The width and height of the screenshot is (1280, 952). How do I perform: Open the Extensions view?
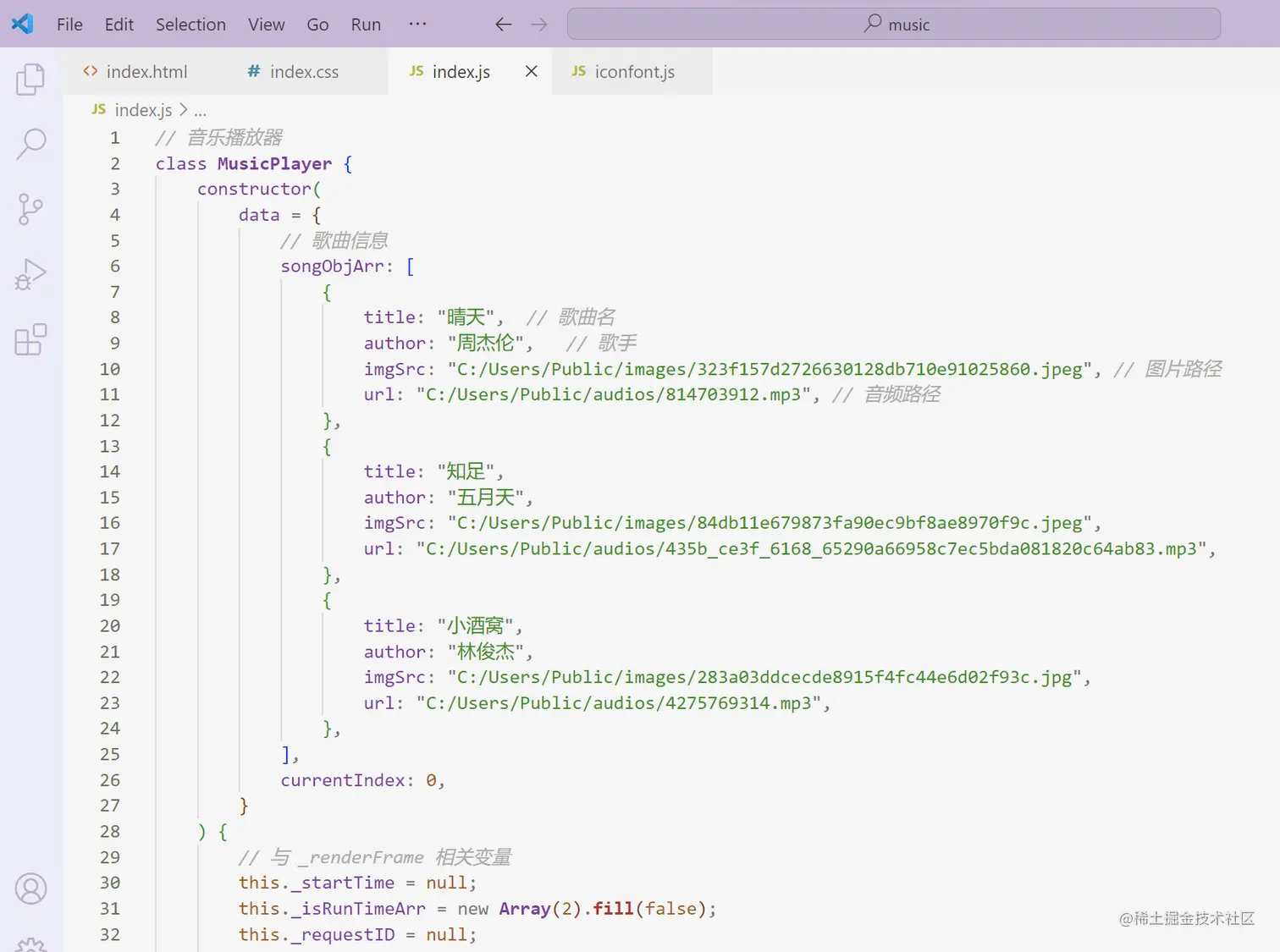(x=30, y=339)
